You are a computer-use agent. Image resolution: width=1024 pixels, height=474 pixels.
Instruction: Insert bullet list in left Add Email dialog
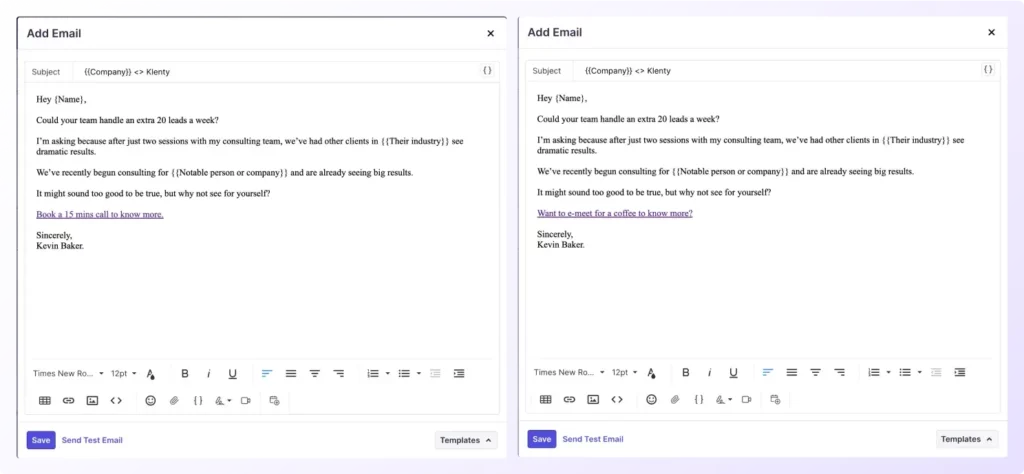coord(404,373)
